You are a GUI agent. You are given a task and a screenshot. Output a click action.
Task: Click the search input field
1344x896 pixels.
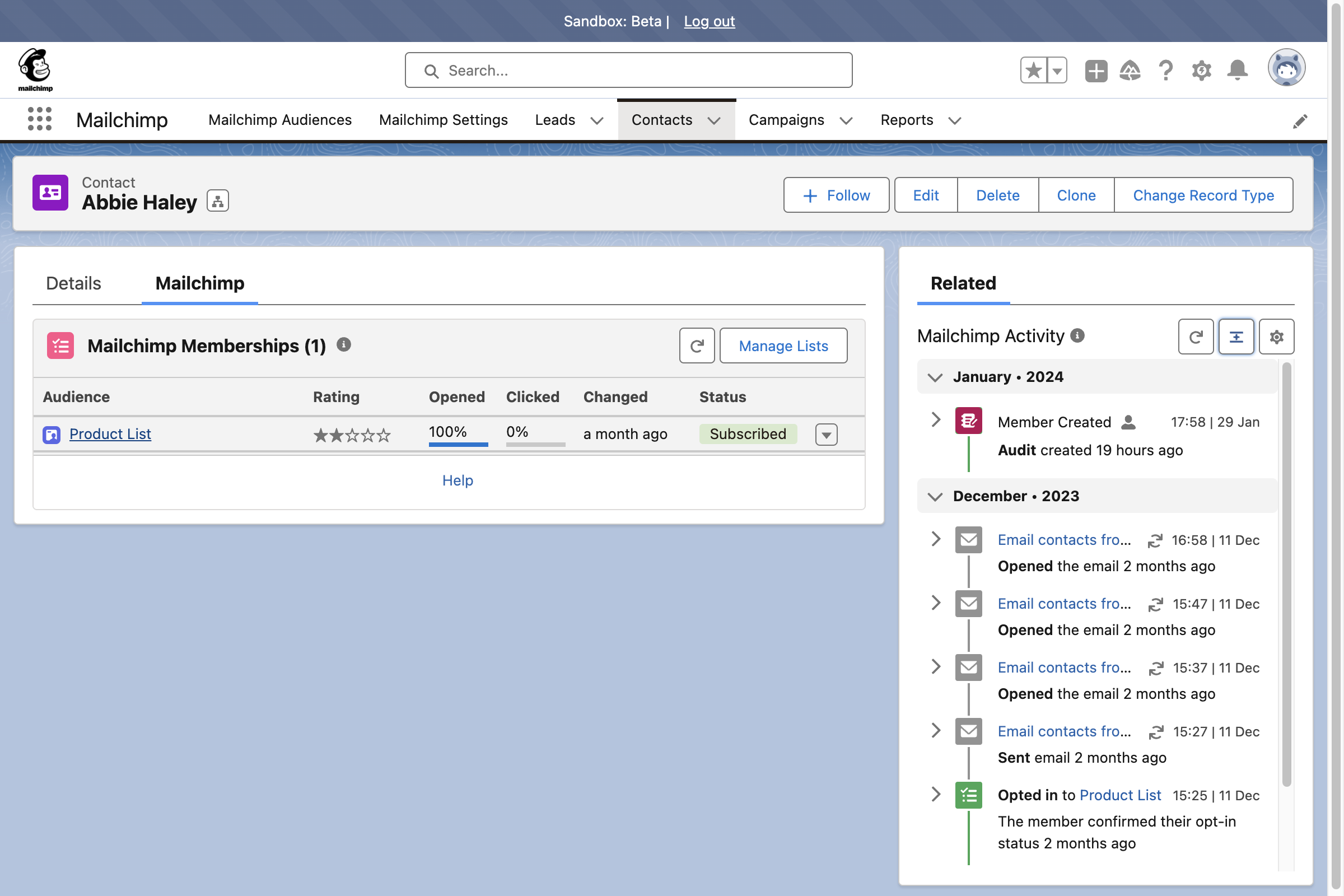tap(629, 70)
